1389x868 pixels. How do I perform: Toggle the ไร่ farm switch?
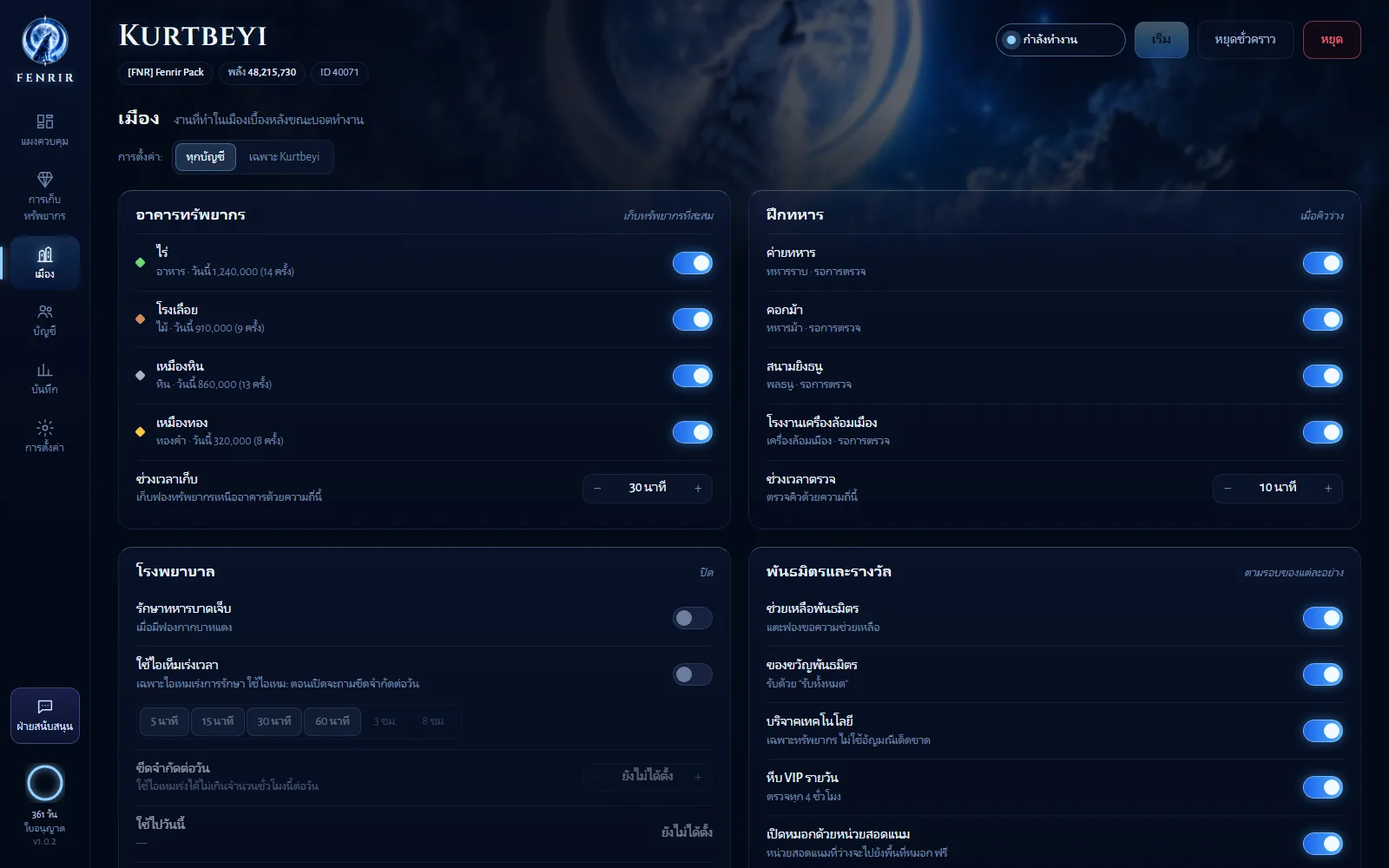coord(693,263)
